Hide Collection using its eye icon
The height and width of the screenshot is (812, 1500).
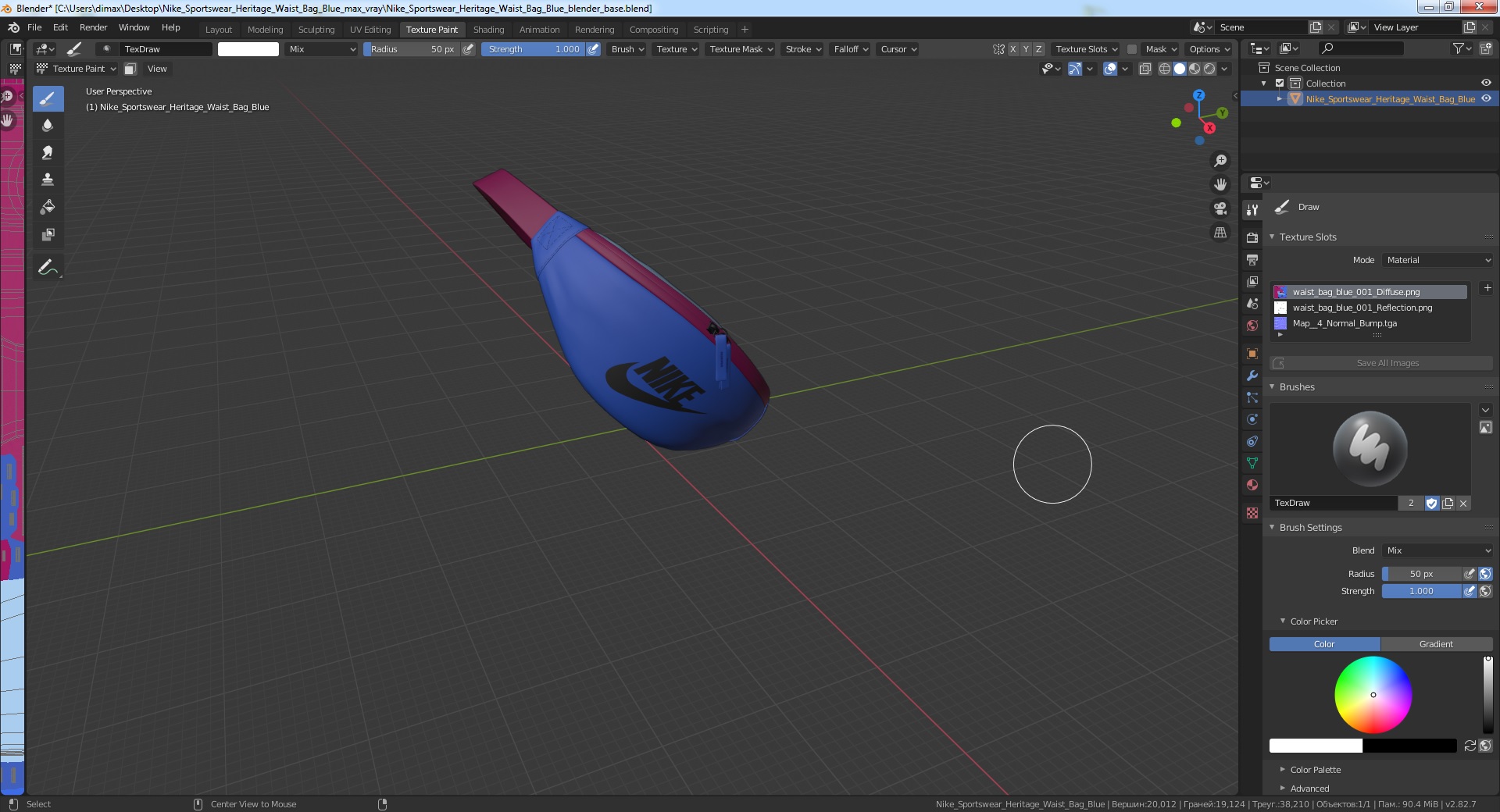coord(1486,83)
